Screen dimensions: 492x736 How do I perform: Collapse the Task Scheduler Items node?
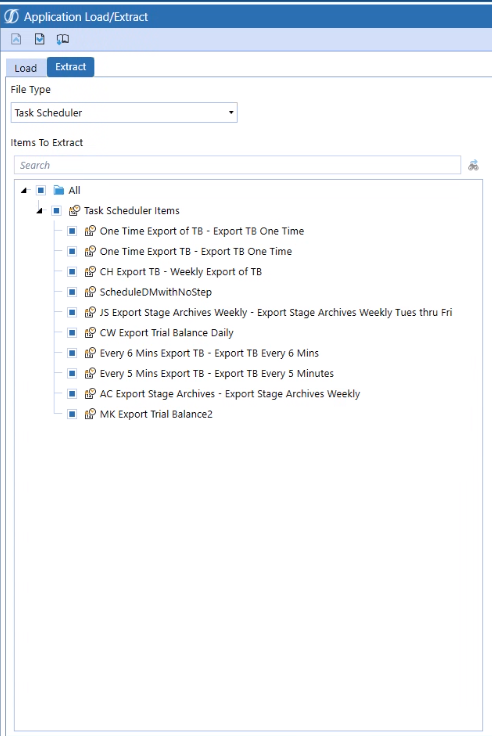[x=39, y=211]
